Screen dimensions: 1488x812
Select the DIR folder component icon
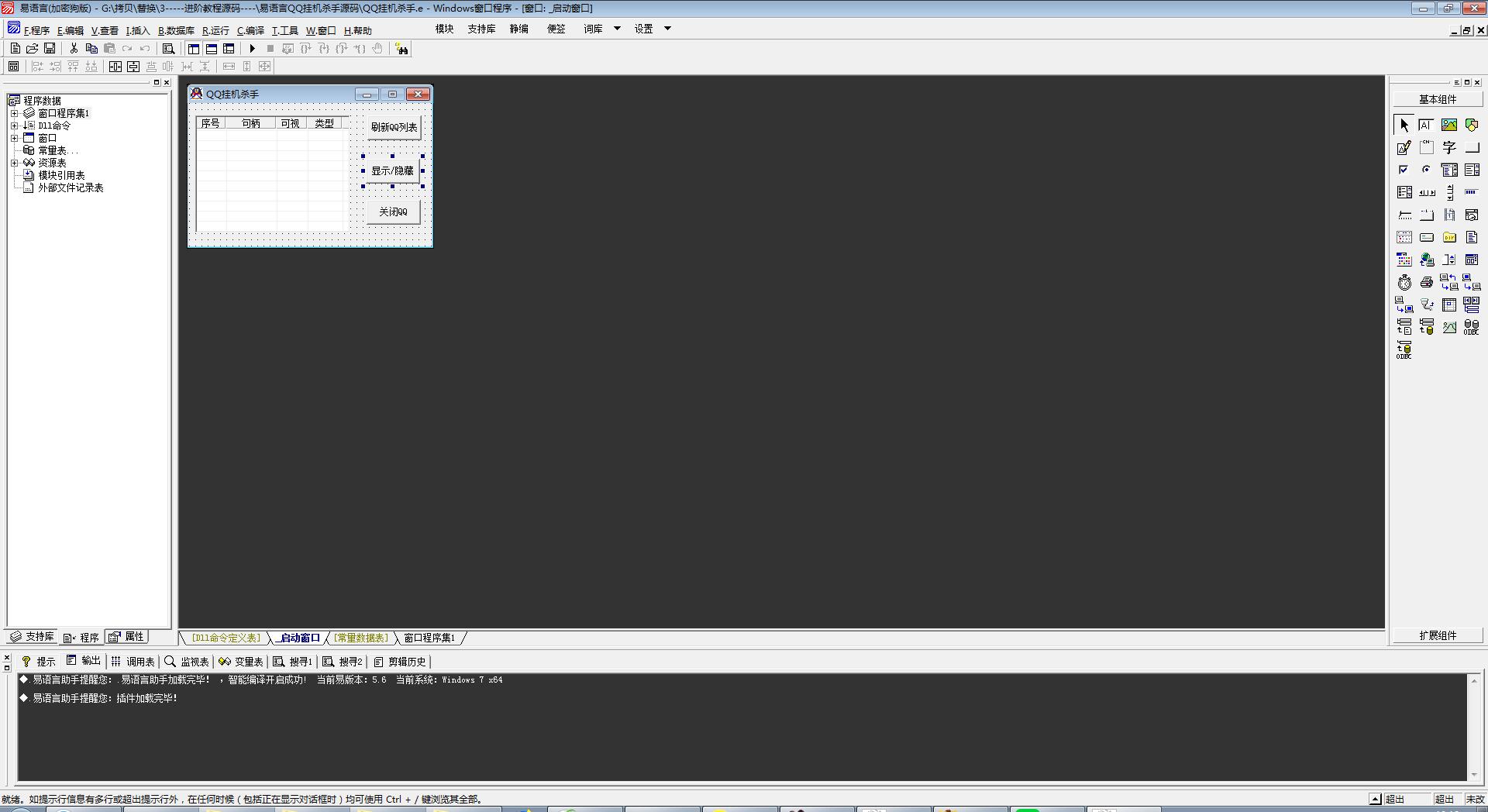click(x=1449, y=237)
